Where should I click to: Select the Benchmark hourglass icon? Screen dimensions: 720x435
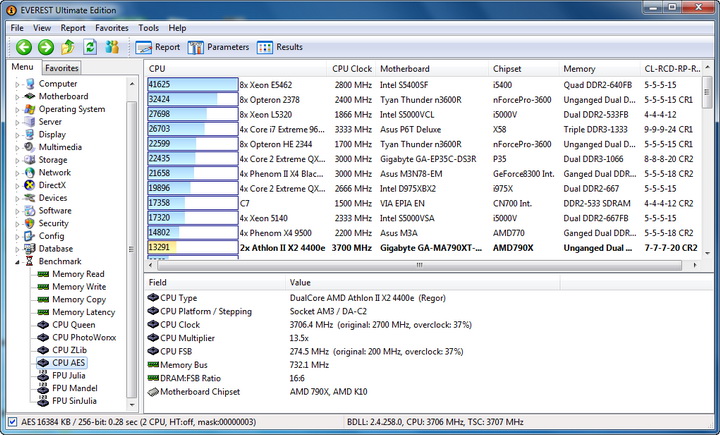point(30,261)
